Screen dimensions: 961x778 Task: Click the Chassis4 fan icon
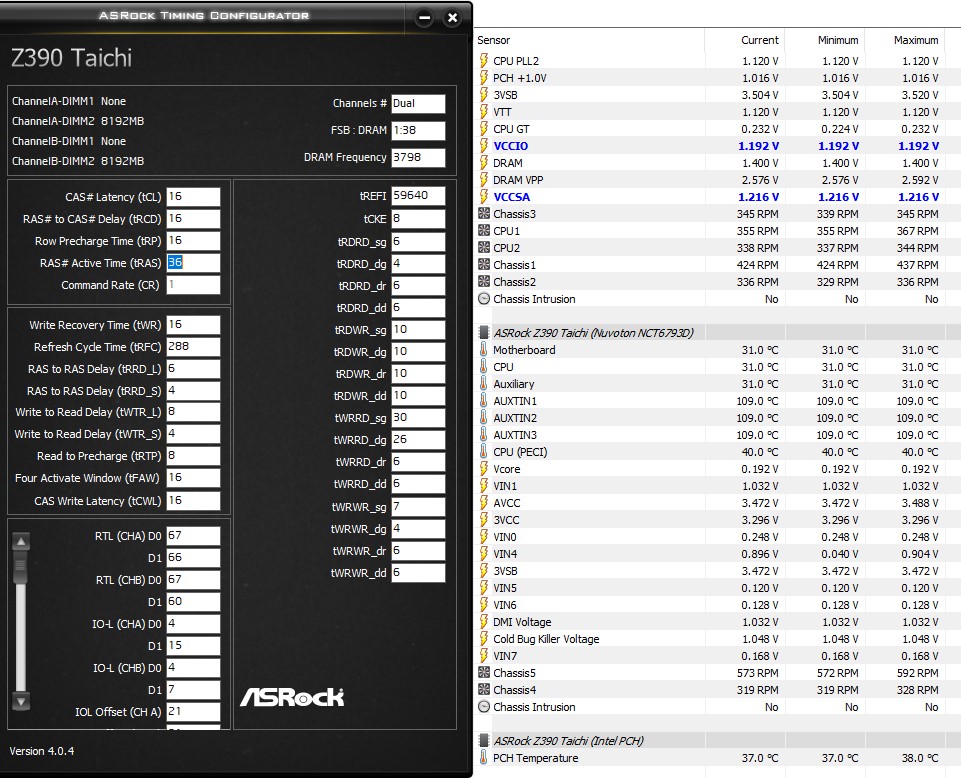point(484,690)
